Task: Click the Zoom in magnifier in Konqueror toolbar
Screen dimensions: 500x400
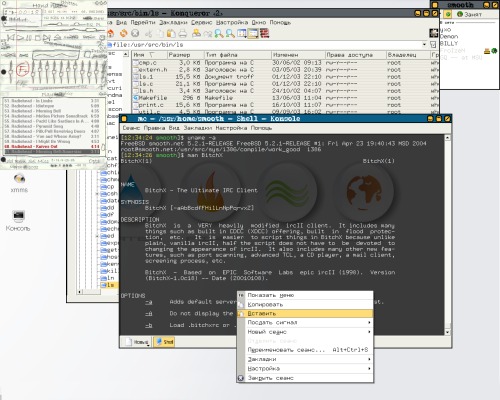Action: coord(219,33)
